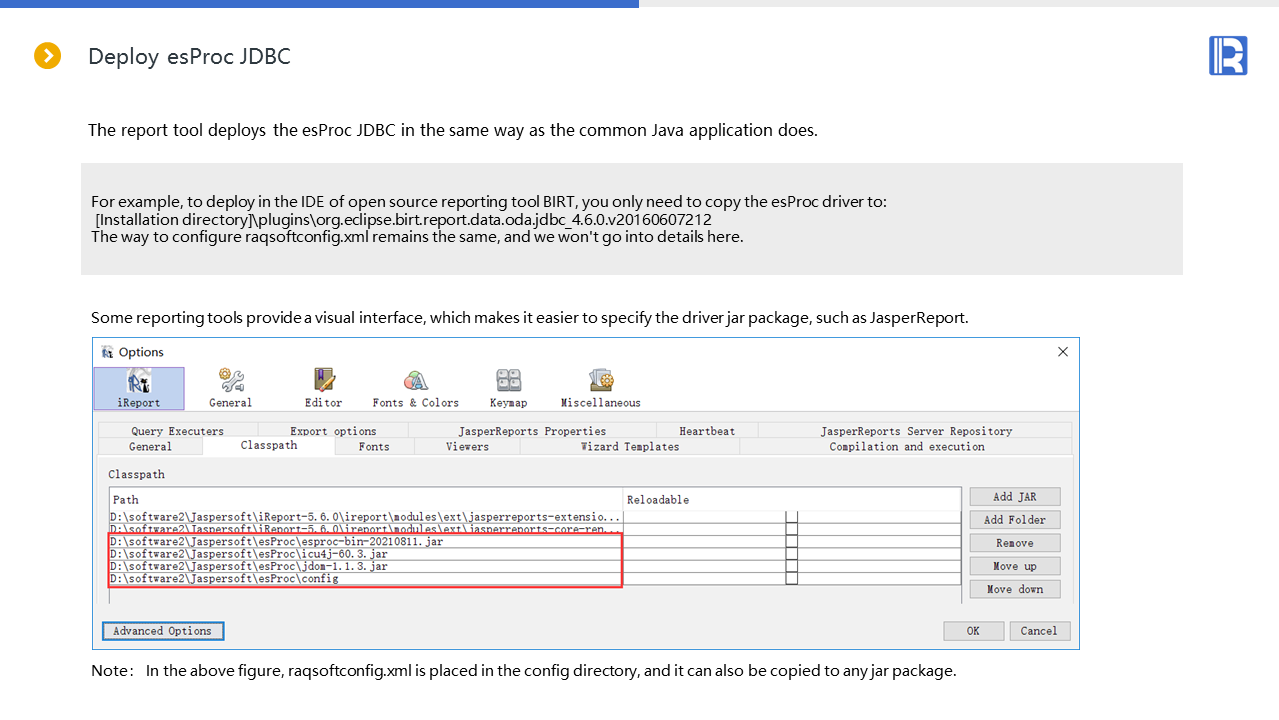1279x720 pixels.
Task: Confirm with the OK button
Action: coord(973,631)
